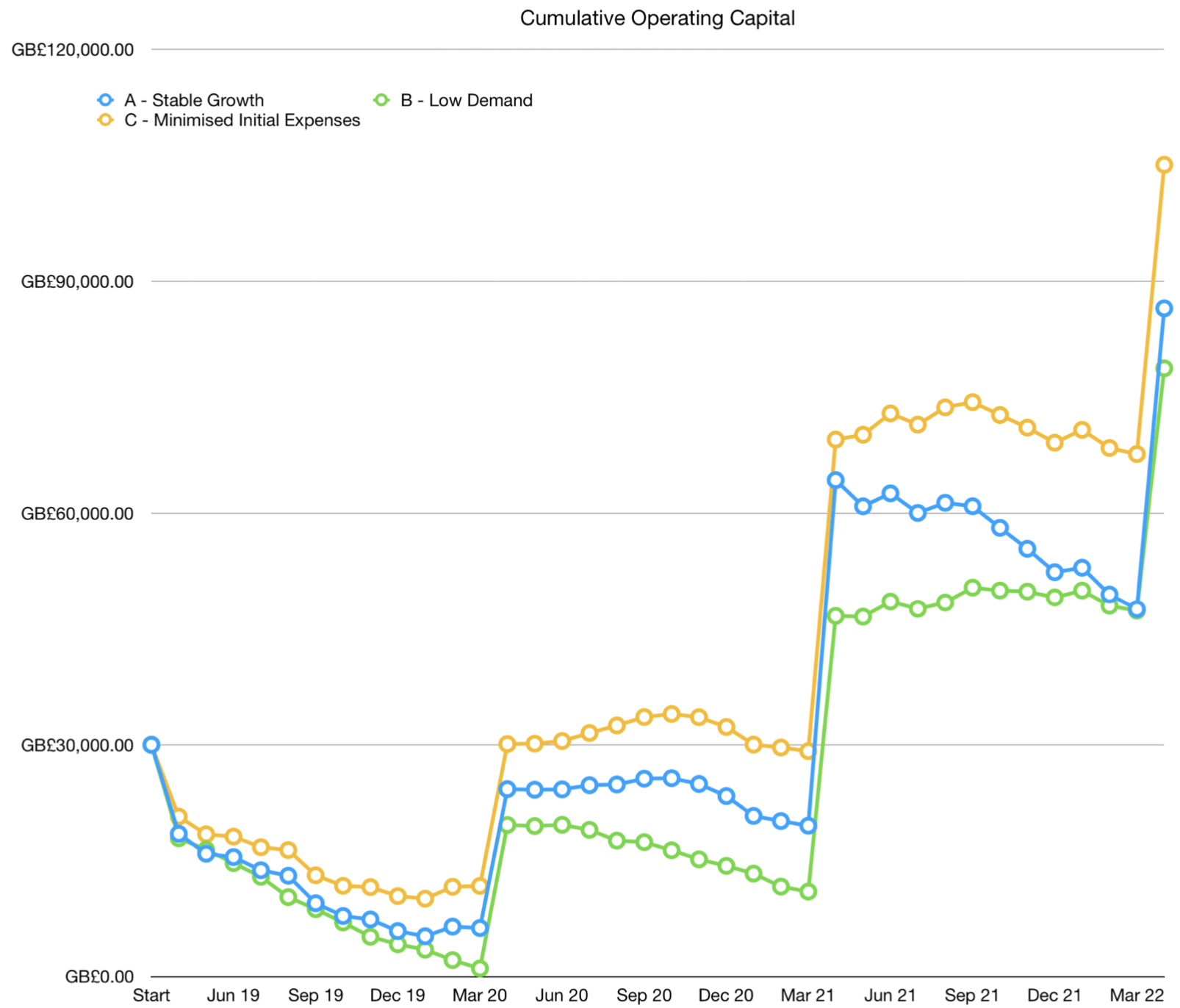
Task: Click the lowest green data point above Mar 20
Action: click(x=480, y=968)
